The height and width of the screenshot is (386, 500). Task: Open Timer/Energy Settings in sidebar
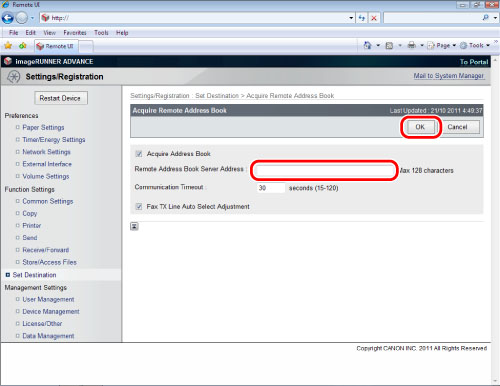coord(54,139)
